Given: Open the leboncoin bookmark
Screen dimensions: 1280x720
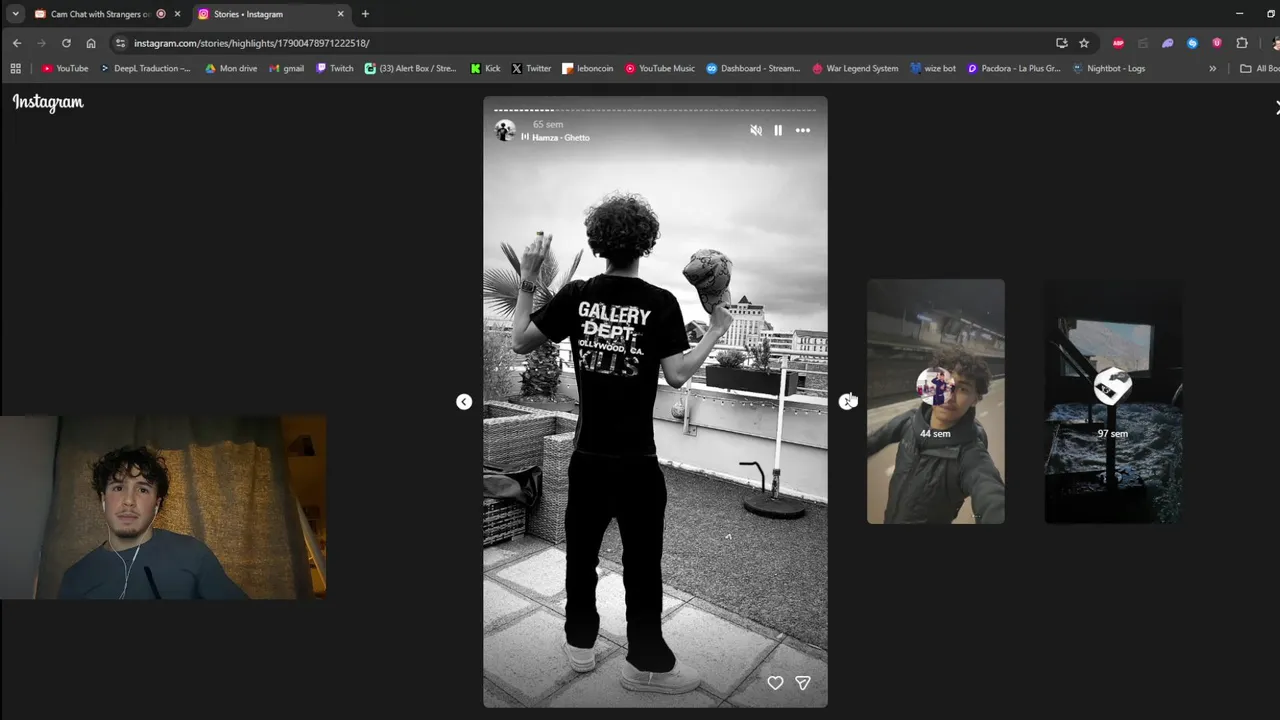Looking at the screenshot, I should 588,69.
